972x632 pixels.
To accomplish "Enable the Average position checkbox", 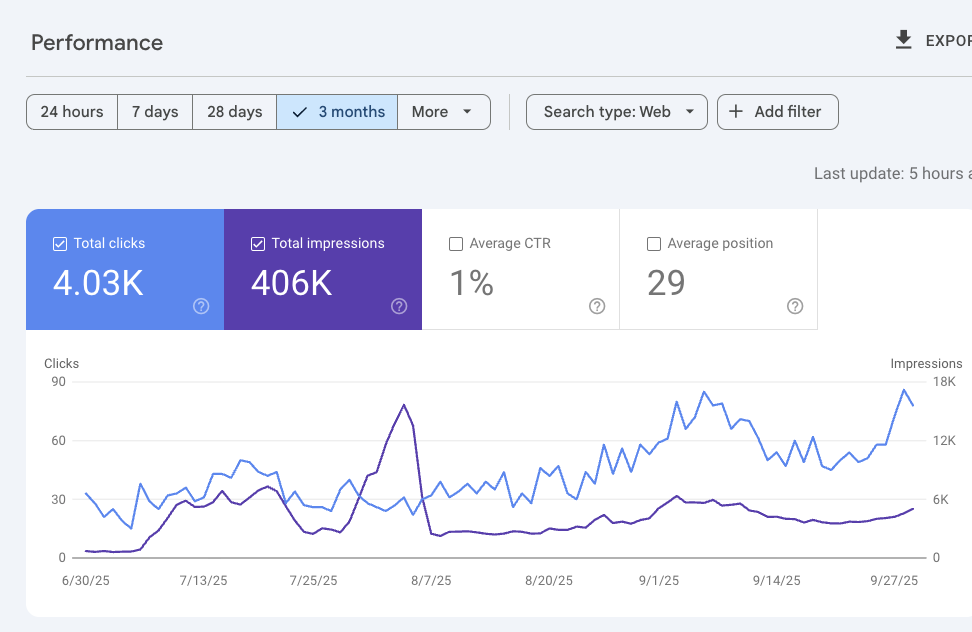I will 654,244.
